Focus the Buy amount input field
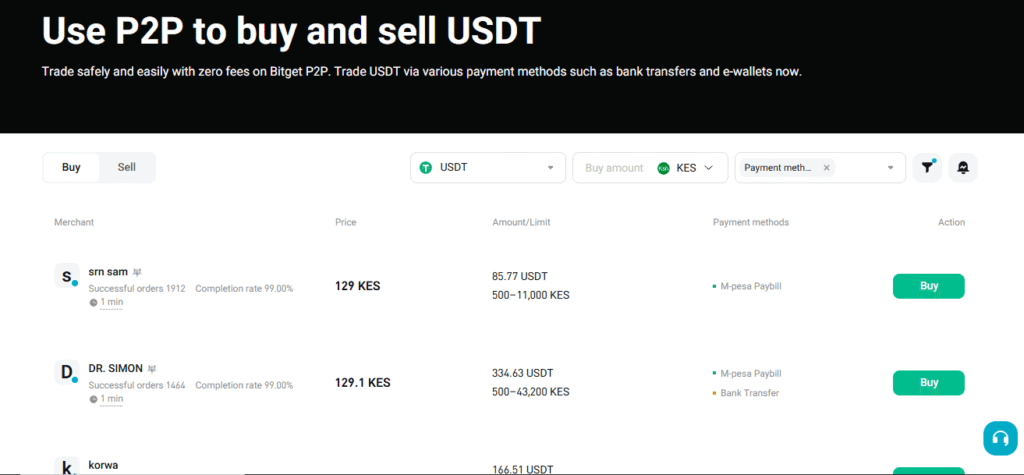The width and height of the screenshot is (1024, 475). point(613,168)
